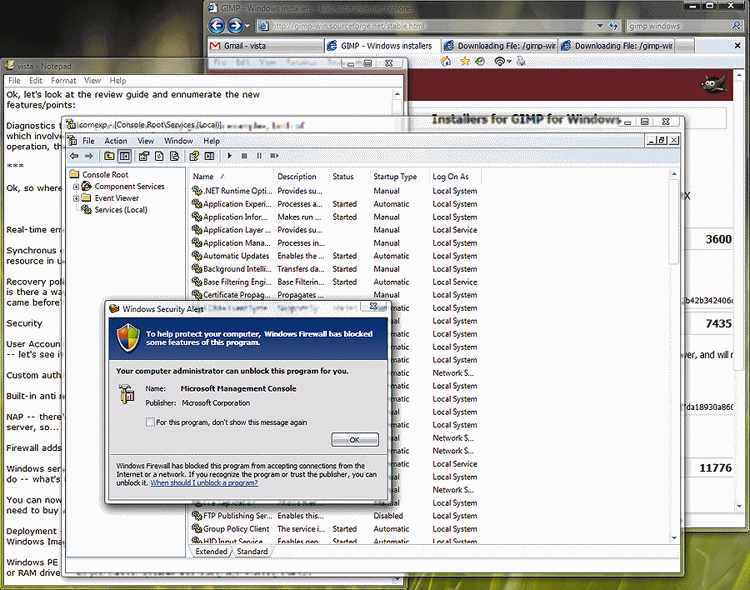Open the IE address bar dropdown arrow
Viewport: 750px width, 590px height.
(x=600, y=26)
